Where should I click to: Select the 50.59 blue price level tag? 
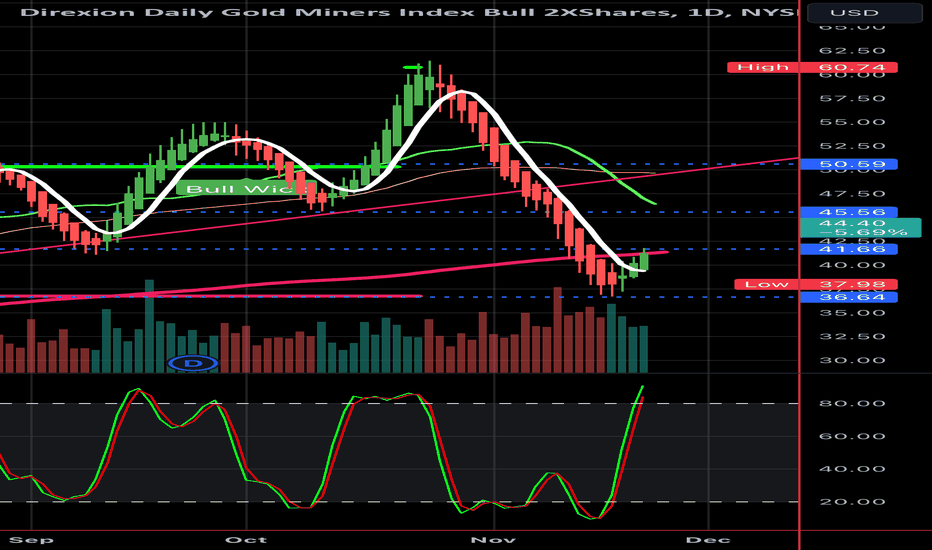click(x=849, y=164)
